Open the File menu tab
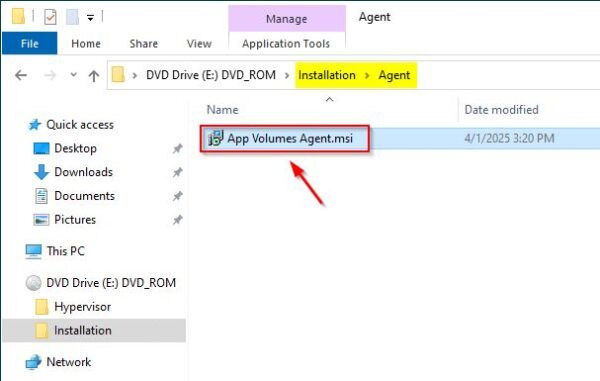 click(x=29, y=43)
